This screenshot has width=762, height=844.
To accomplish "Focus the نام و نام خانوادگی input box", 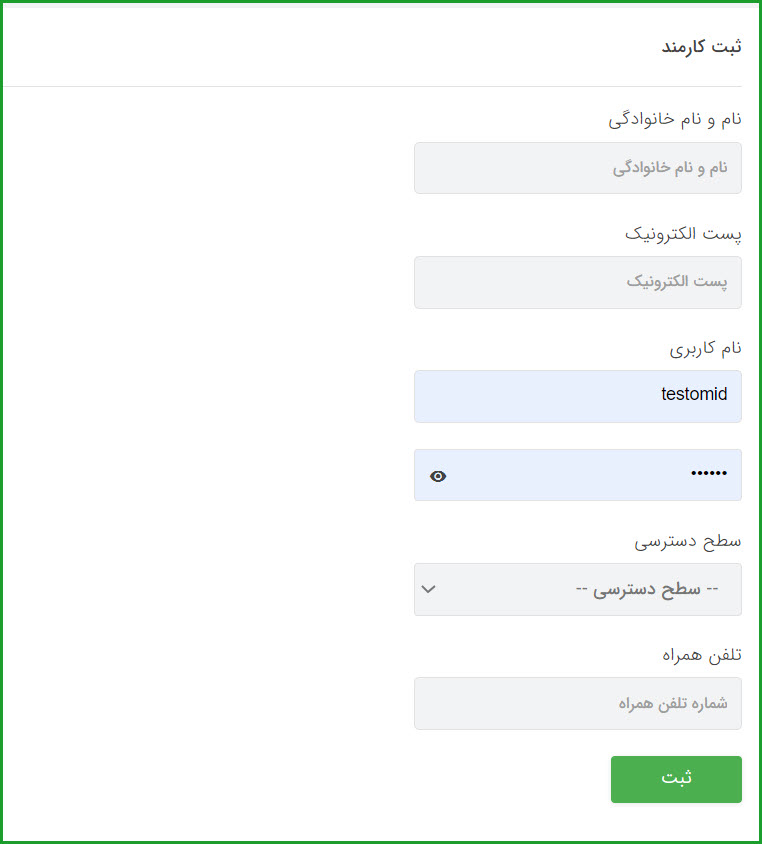I will [577, 168].
